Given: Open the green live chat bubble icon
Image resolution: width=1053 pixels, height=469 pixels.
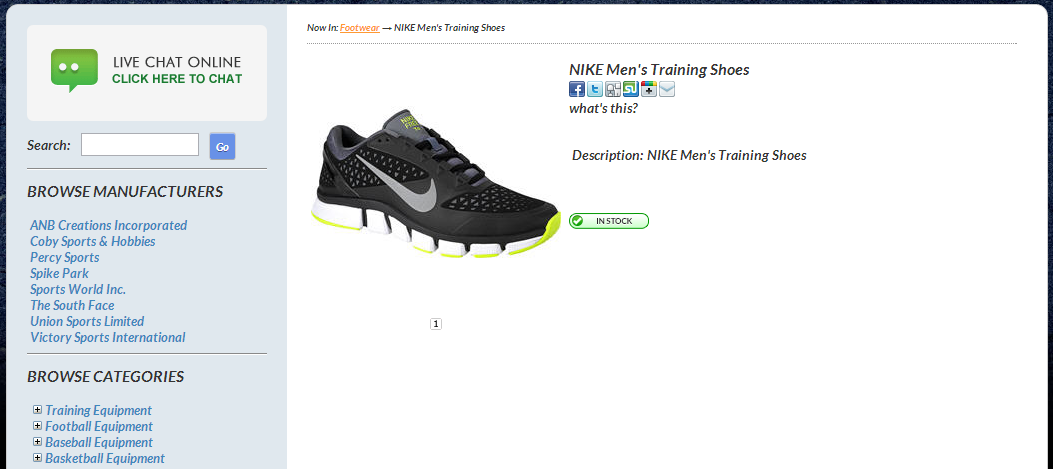Looking at the screenshot, I should (74, 70).
